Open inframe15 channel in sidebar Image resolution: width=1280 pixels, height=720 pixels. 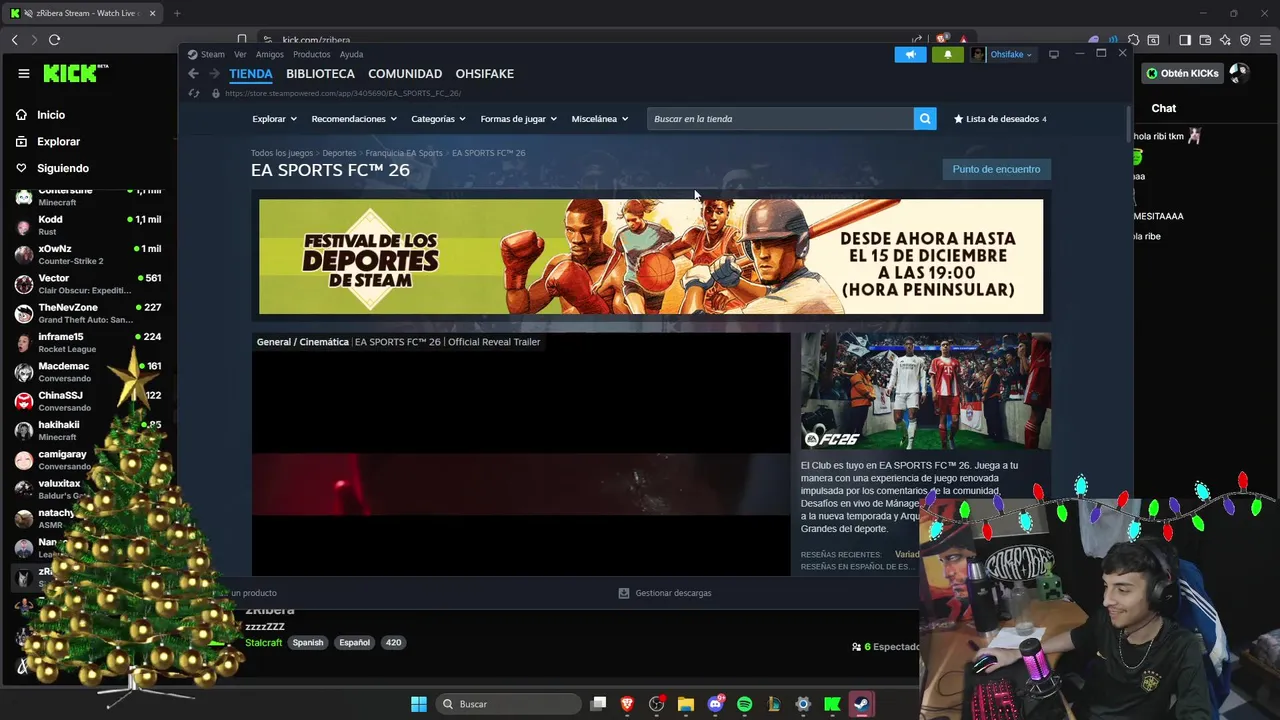pos(88,342)
